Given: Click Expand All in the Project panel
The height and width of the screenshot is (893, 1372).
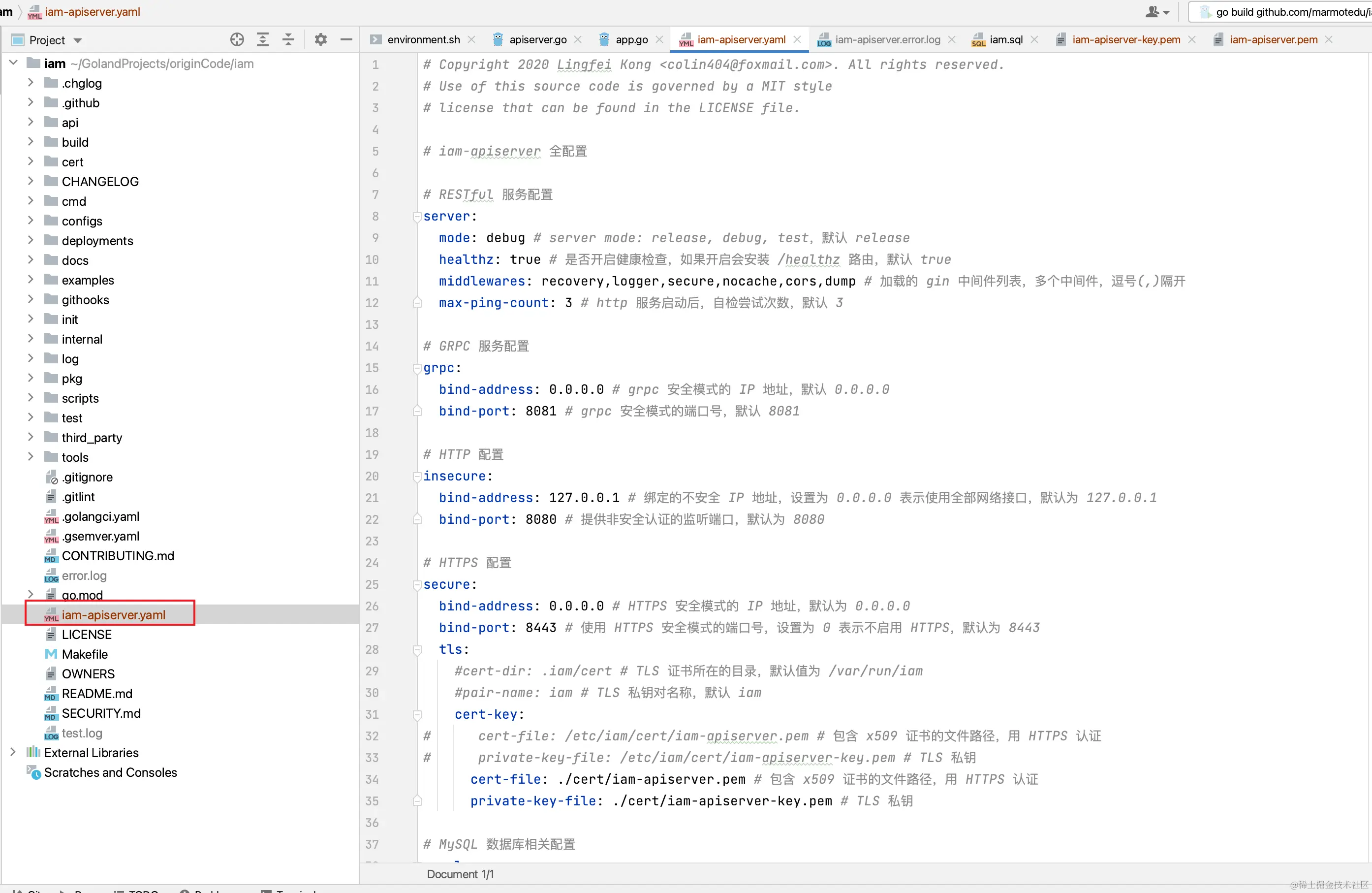Looking at the screenshot, I should (263, 39).
